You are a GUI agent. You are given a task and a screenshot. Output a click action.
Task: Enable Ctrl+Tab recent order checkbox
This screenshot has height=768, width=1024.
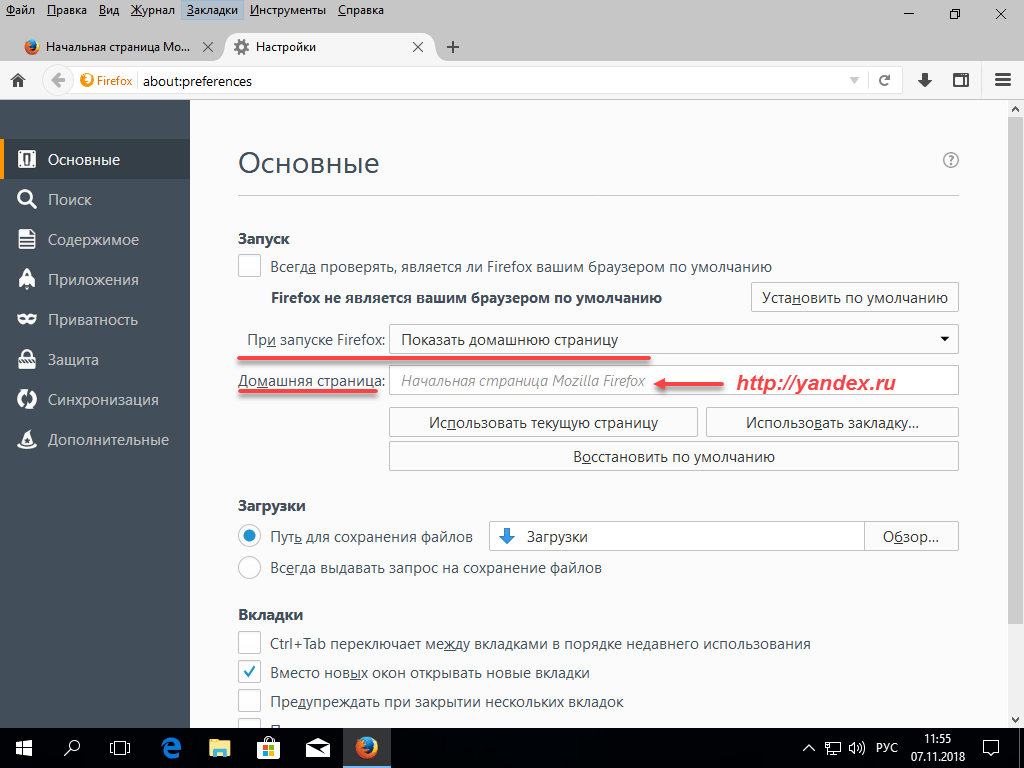coord(249,644)
